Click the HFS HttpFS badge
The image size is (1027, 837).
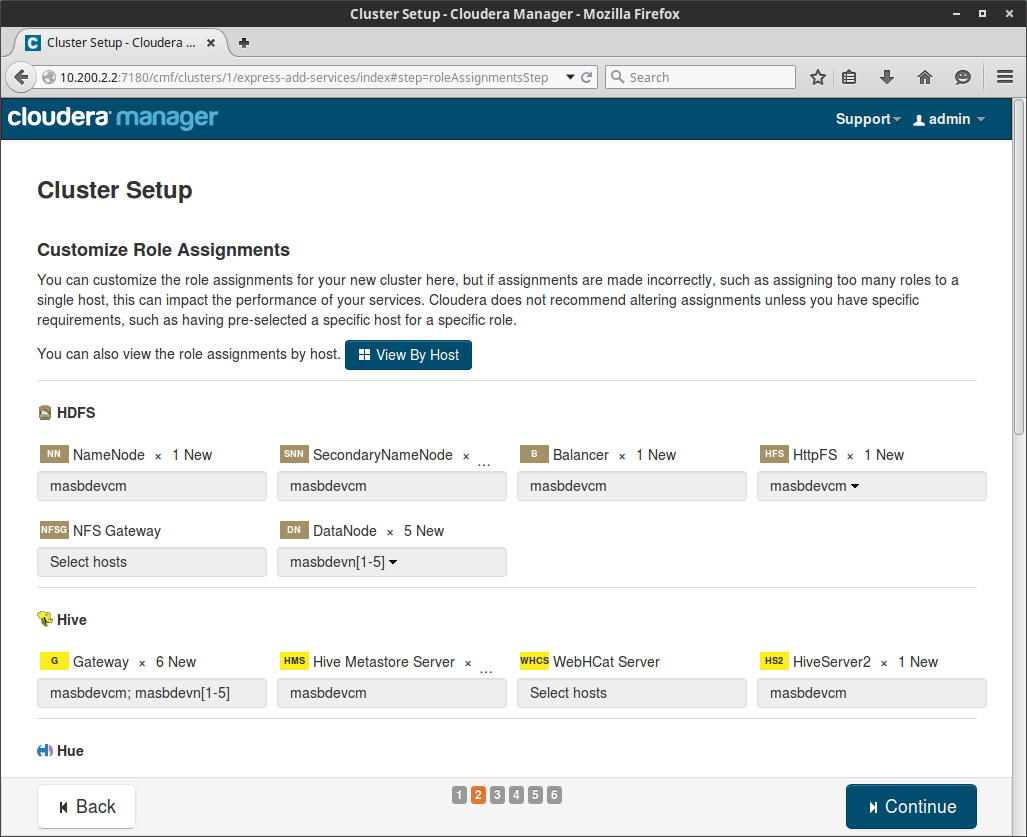click(774, 454)
